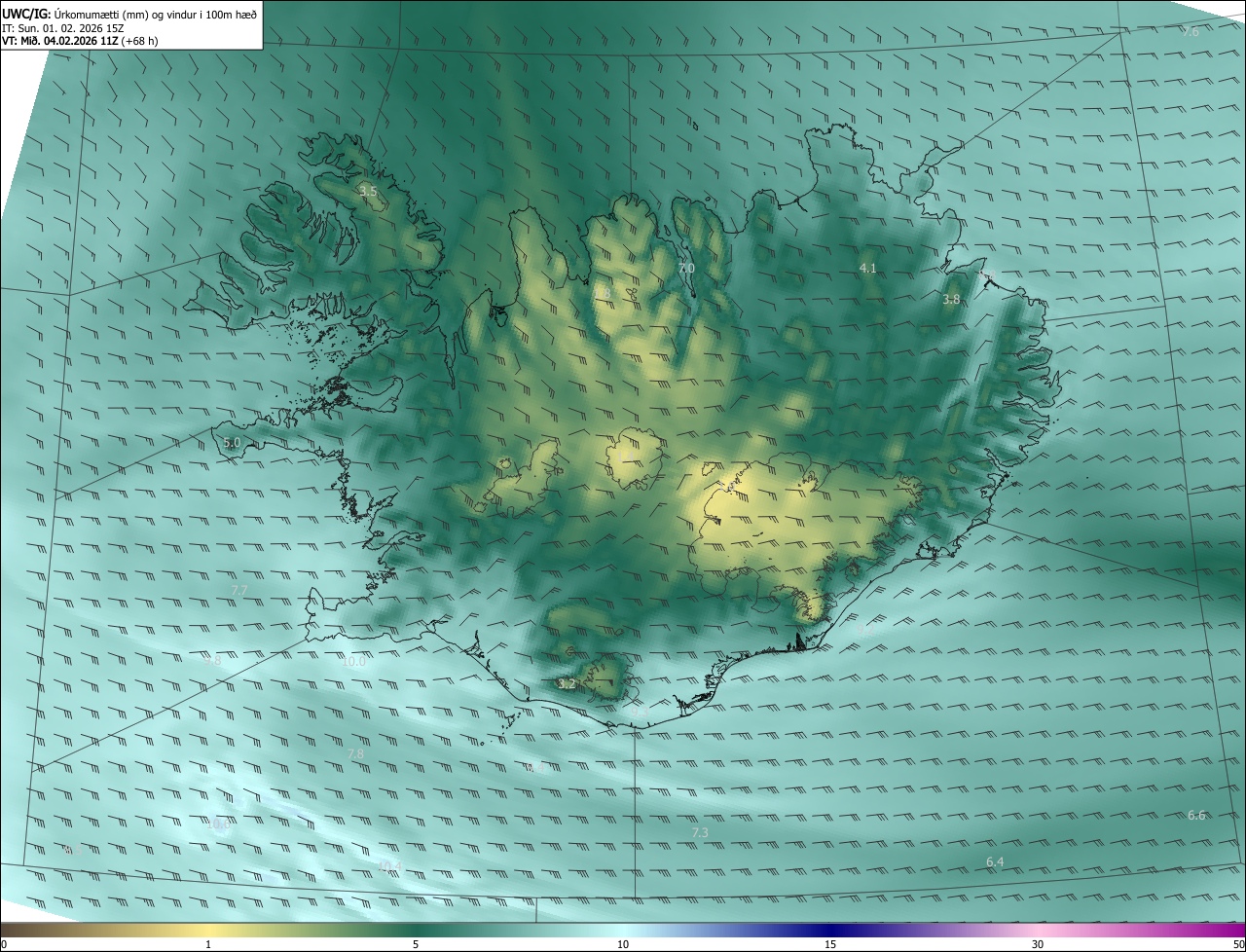The width and height of the screenshot is (1246, 952).
Task: Click the colorbar tick label 10
Action: [623, 944]
